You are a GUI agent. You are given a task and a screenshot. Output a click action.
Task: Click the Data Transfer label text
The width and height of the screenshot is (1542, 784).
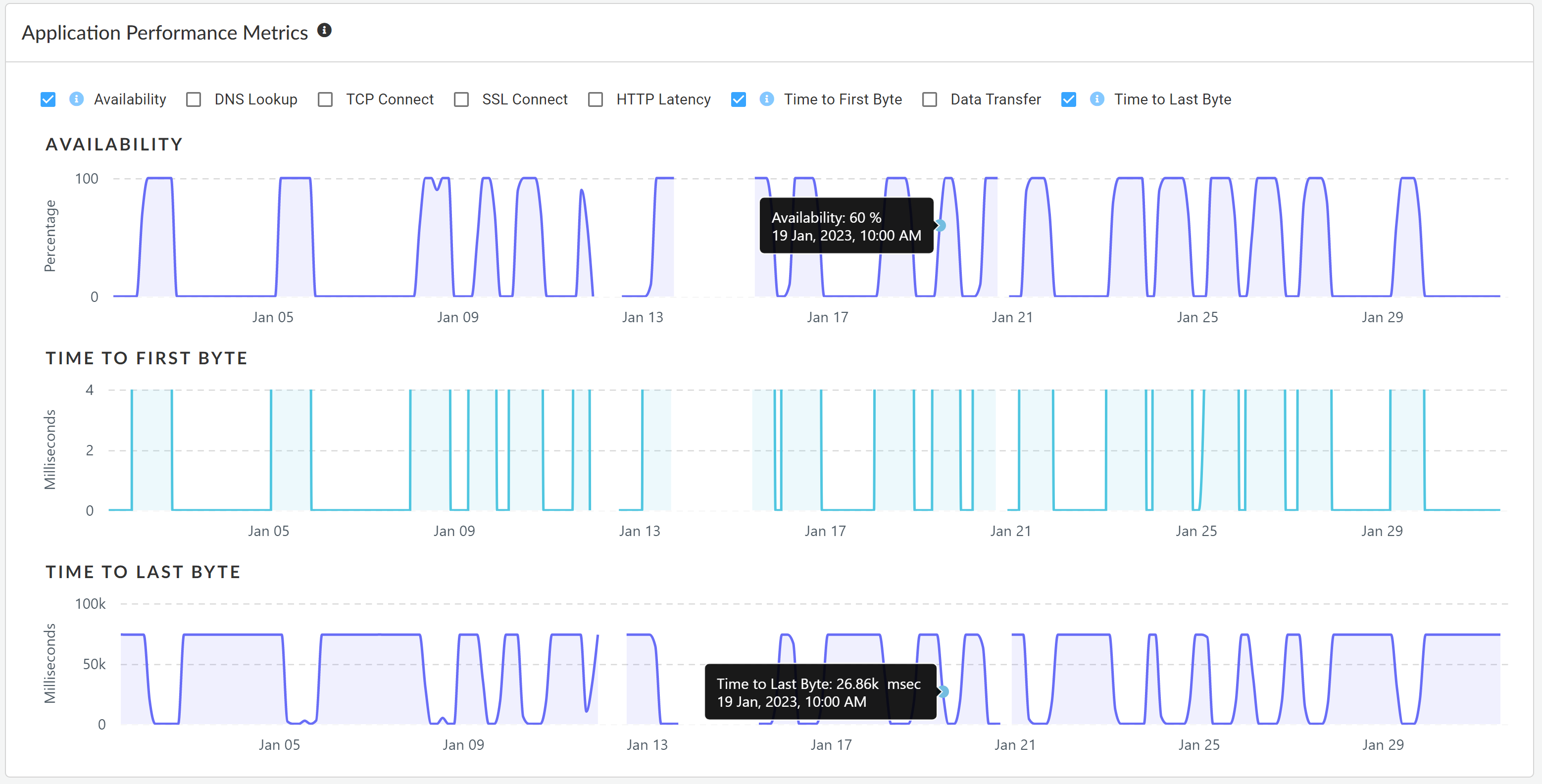coord(995,99)
